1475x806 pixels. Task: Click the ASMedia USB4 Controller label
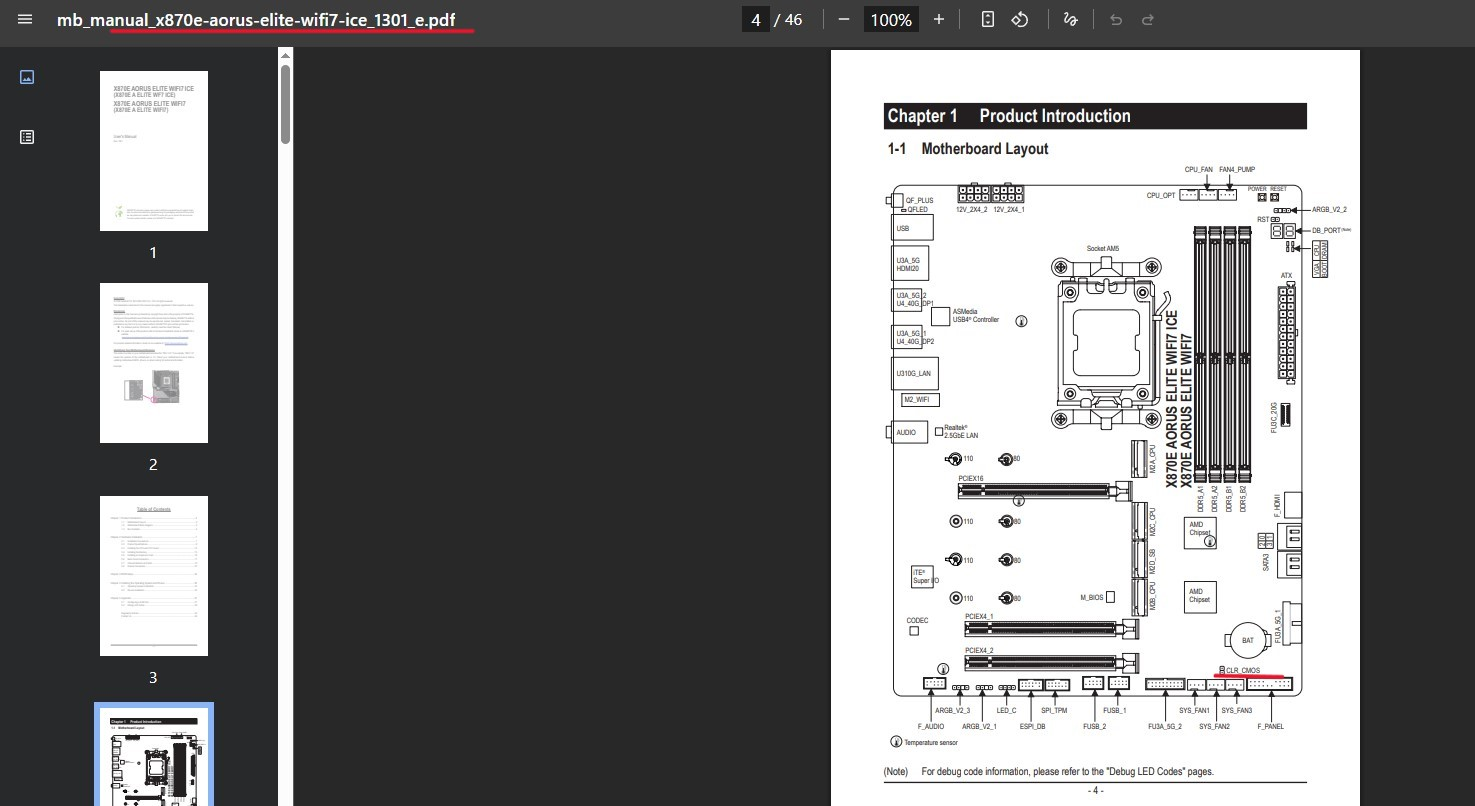click(x=976, y=315)
